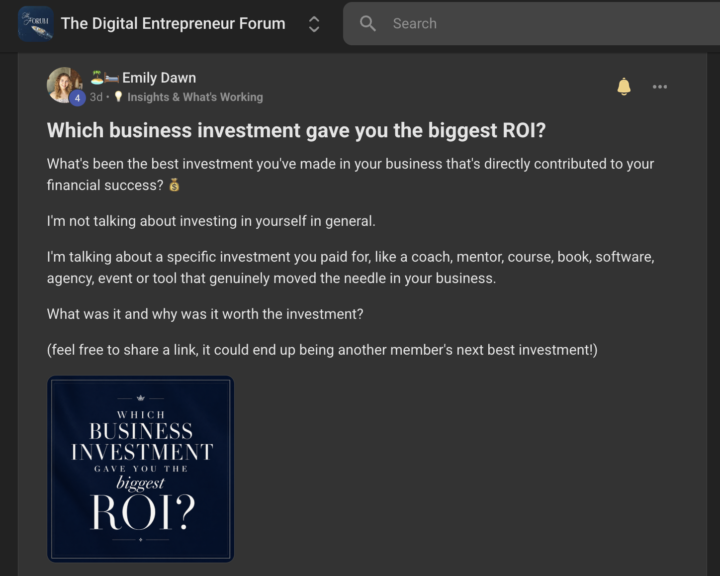
Task: Click the lightbulb category icon
Action: click(118, 96)
